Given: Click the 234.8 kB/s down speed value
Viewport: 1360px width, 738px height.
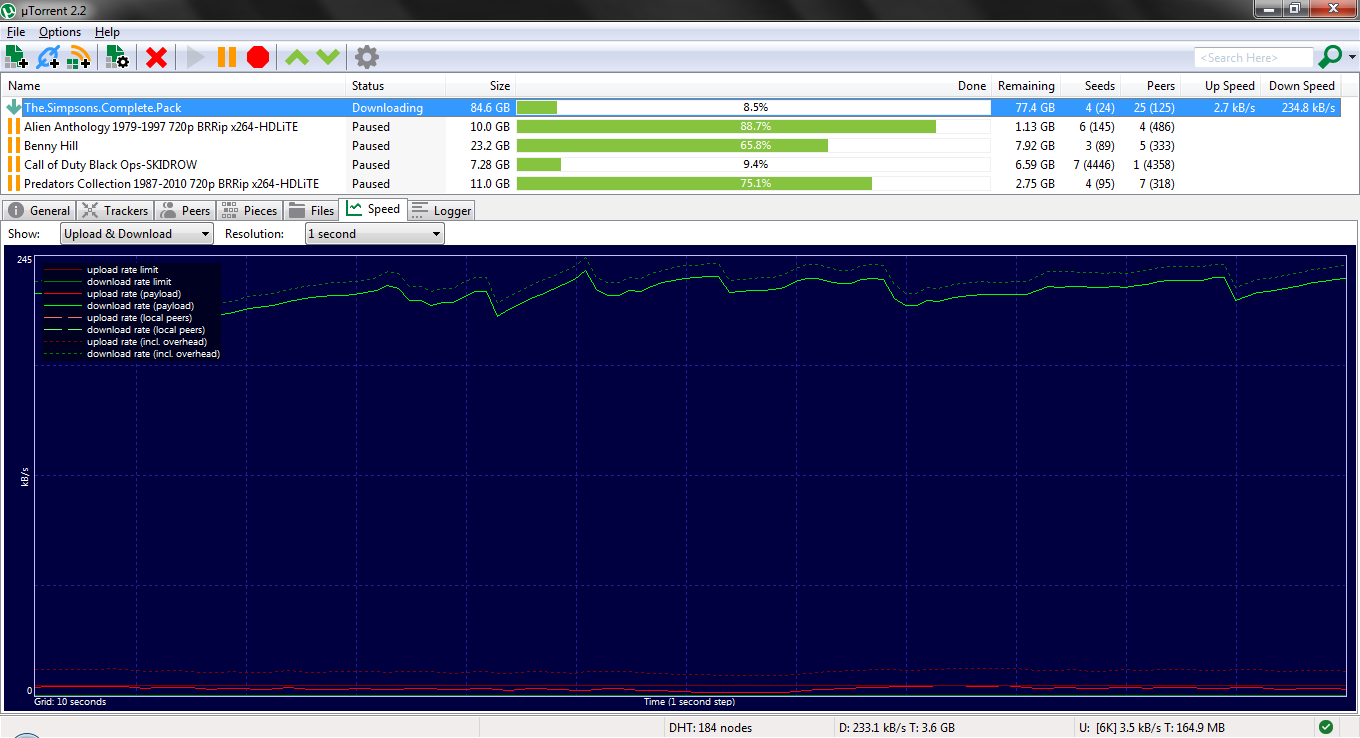Looking at the screenshot, I should tap(1308, 108).
